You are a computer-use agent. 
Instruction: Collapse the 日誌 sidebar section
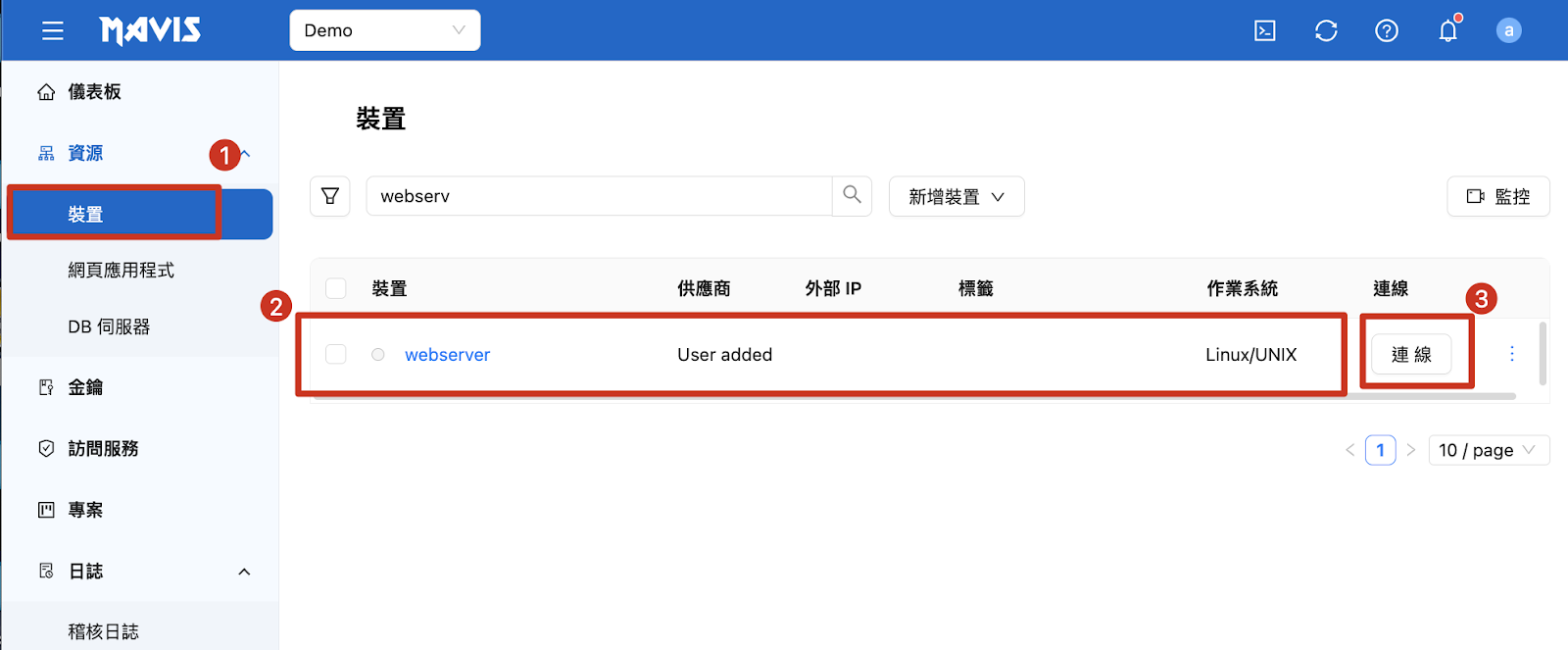point(244,572)
